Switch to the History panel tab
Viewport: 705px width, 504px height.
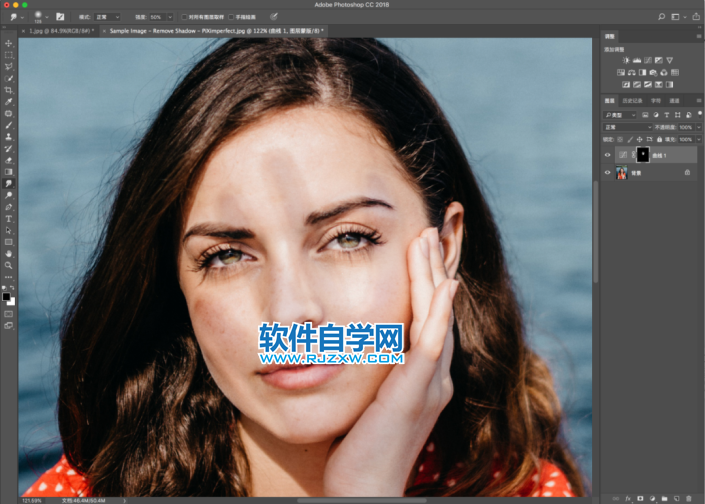[x=632, y=101]
